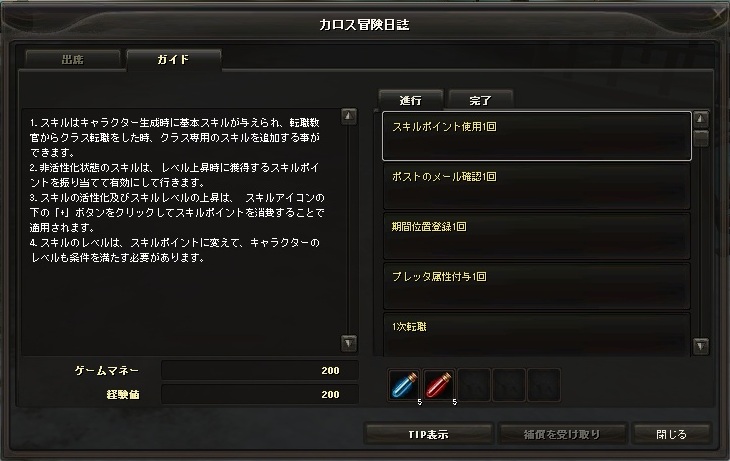Viewport: 730px width, 461px height.
Task: Click the guide text scroll-down arrow
Action: point(349,343)
